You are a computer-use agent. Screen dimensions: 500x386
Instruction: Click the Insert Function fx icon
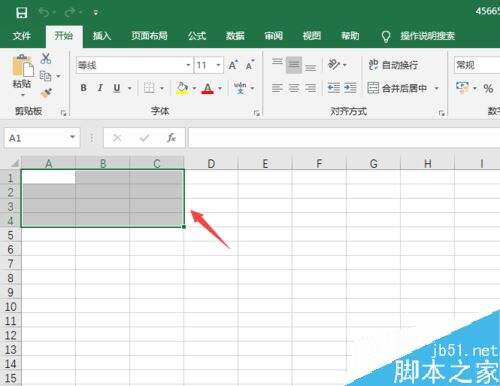point(171,138)
